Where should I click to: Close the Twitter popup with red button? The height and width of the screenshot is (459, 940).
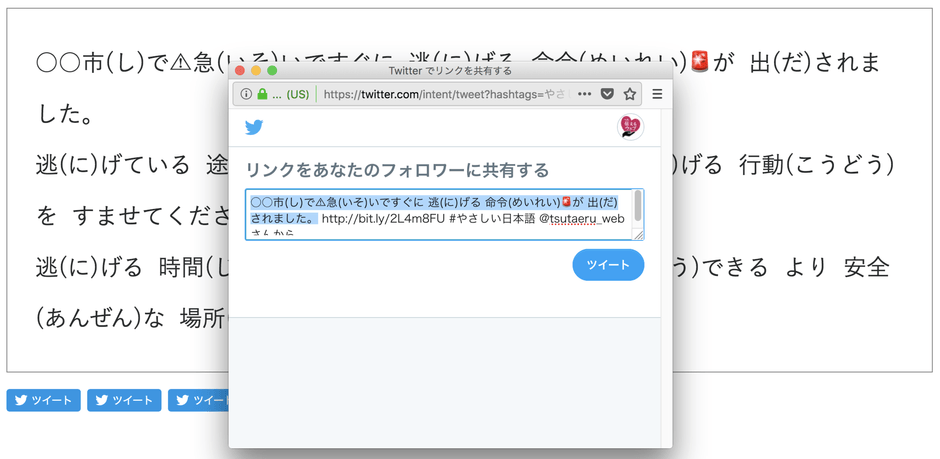pos(240,71)
